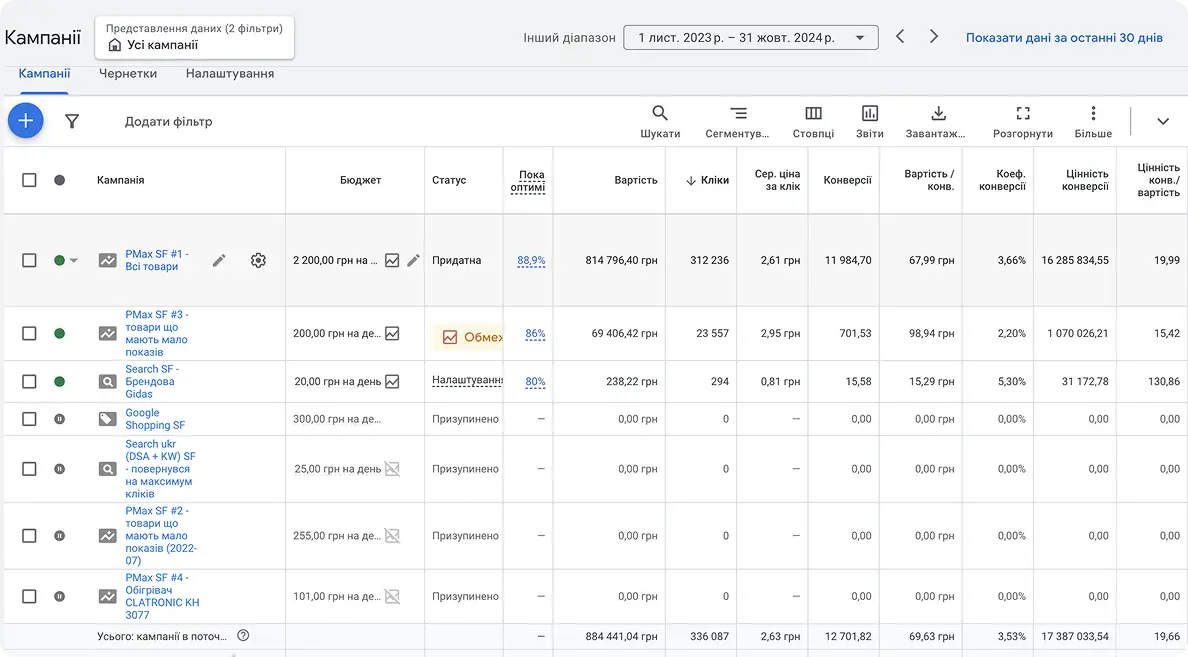Tick the select-all campaigns header checkbox

[x=29, y=180]
